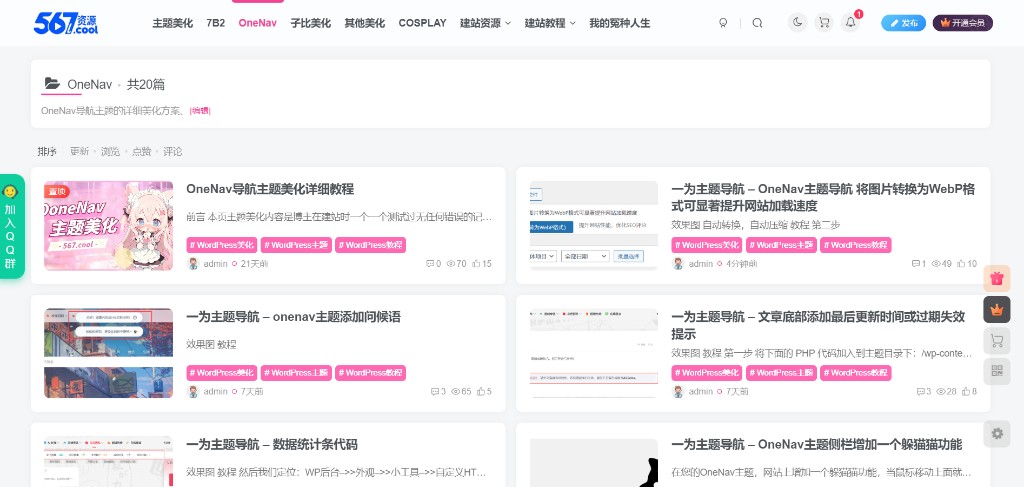Click views eye icon with 70

[x=451, y=264]
